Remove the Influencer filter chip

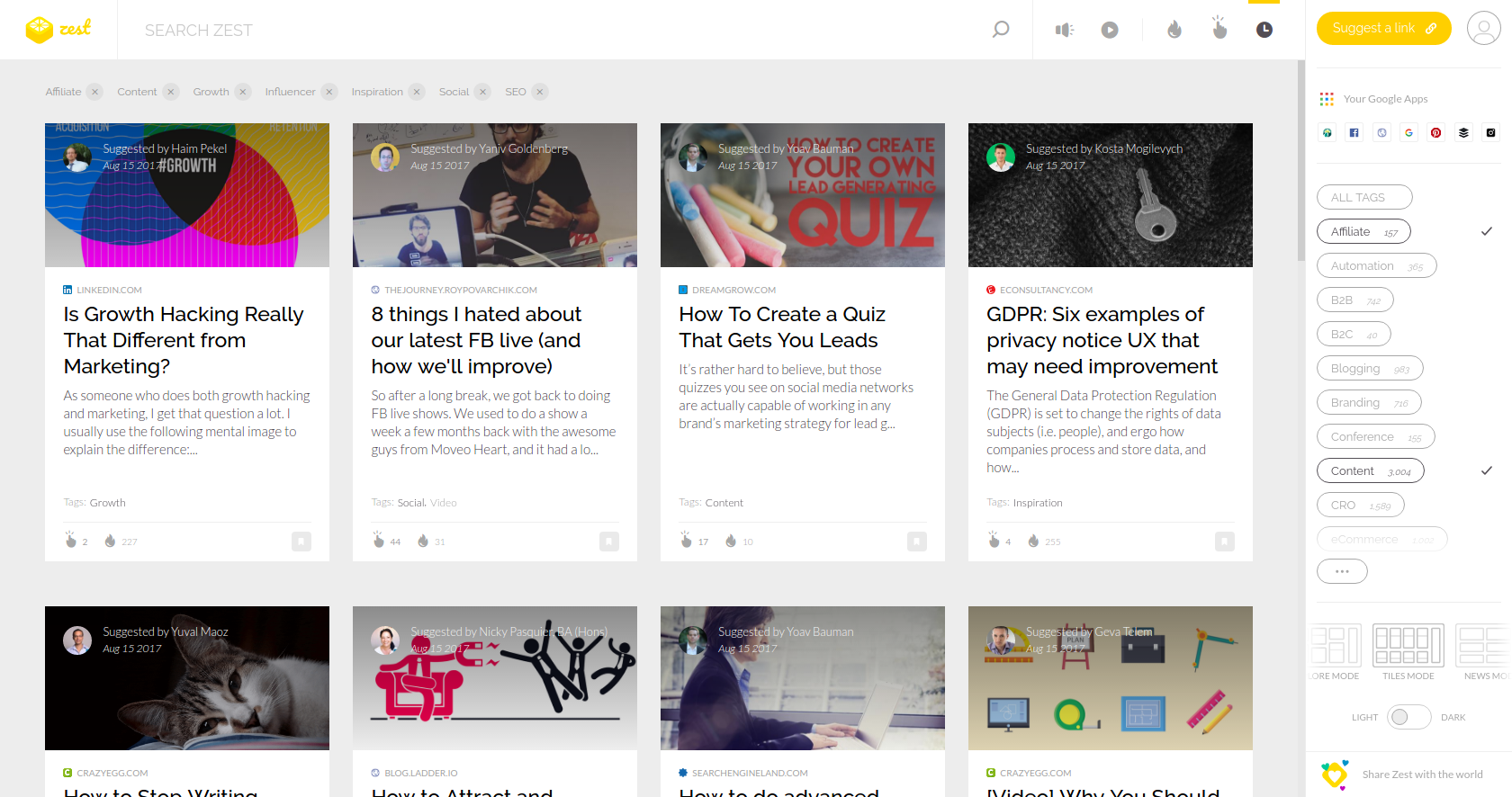(329, 92)
